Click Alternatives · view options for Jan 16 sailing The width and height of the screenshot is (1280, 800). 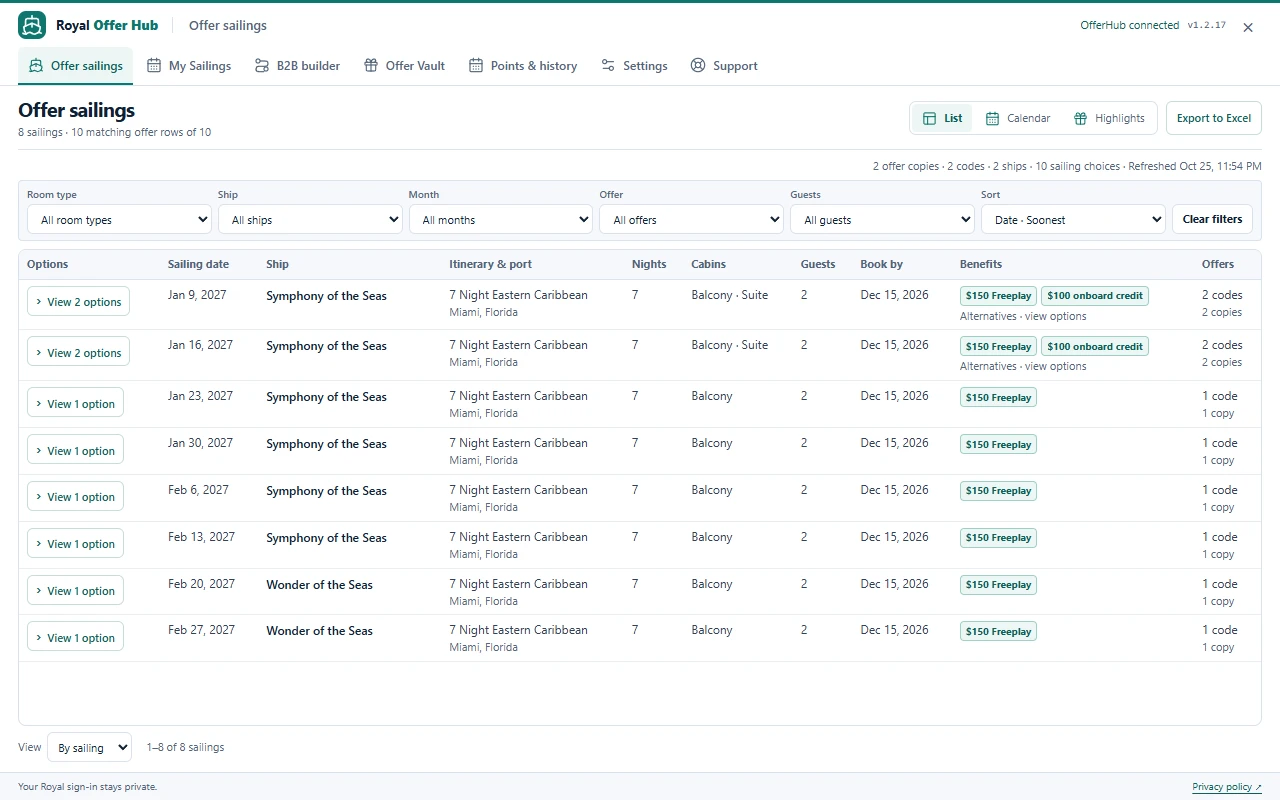pos(1023,366)
